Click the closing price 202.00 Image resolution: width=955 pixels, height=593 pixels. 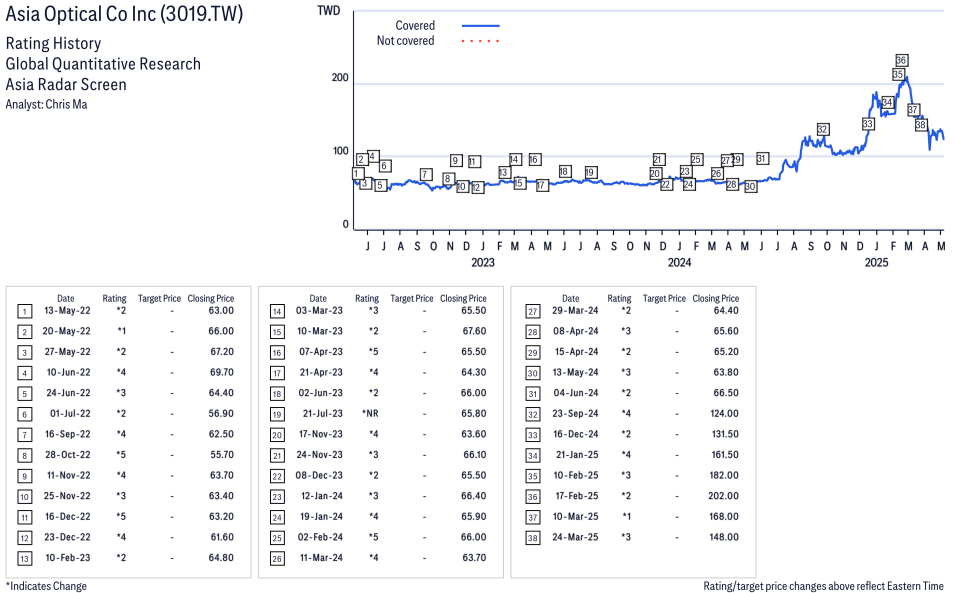pyautogui.click(x=723, y=496)
